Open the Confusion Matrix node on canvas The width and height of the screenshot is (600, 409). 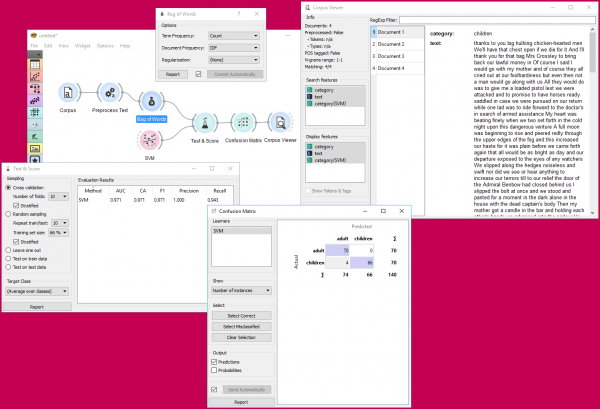pyautogui.click(x=243, y=122)
